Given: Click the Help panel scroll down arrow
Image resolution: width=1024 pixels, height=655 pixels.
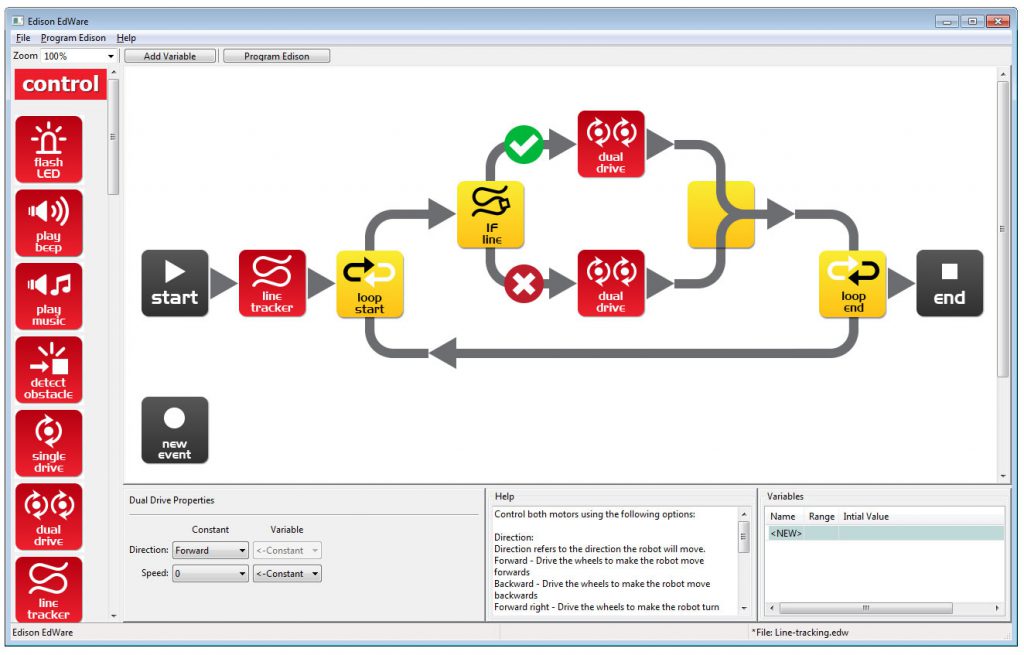Looking at the screenshot, I should pos(743,608).
